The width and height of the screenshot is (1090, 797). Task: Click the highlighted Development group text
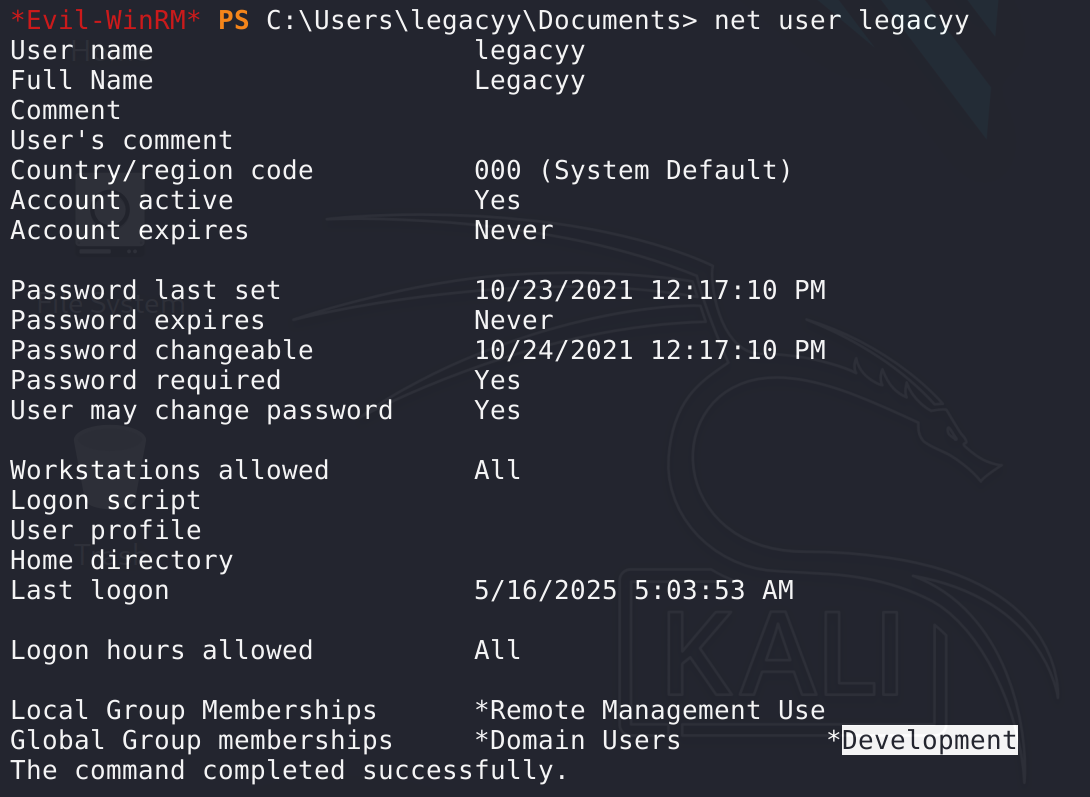click(x=929, y=741)
